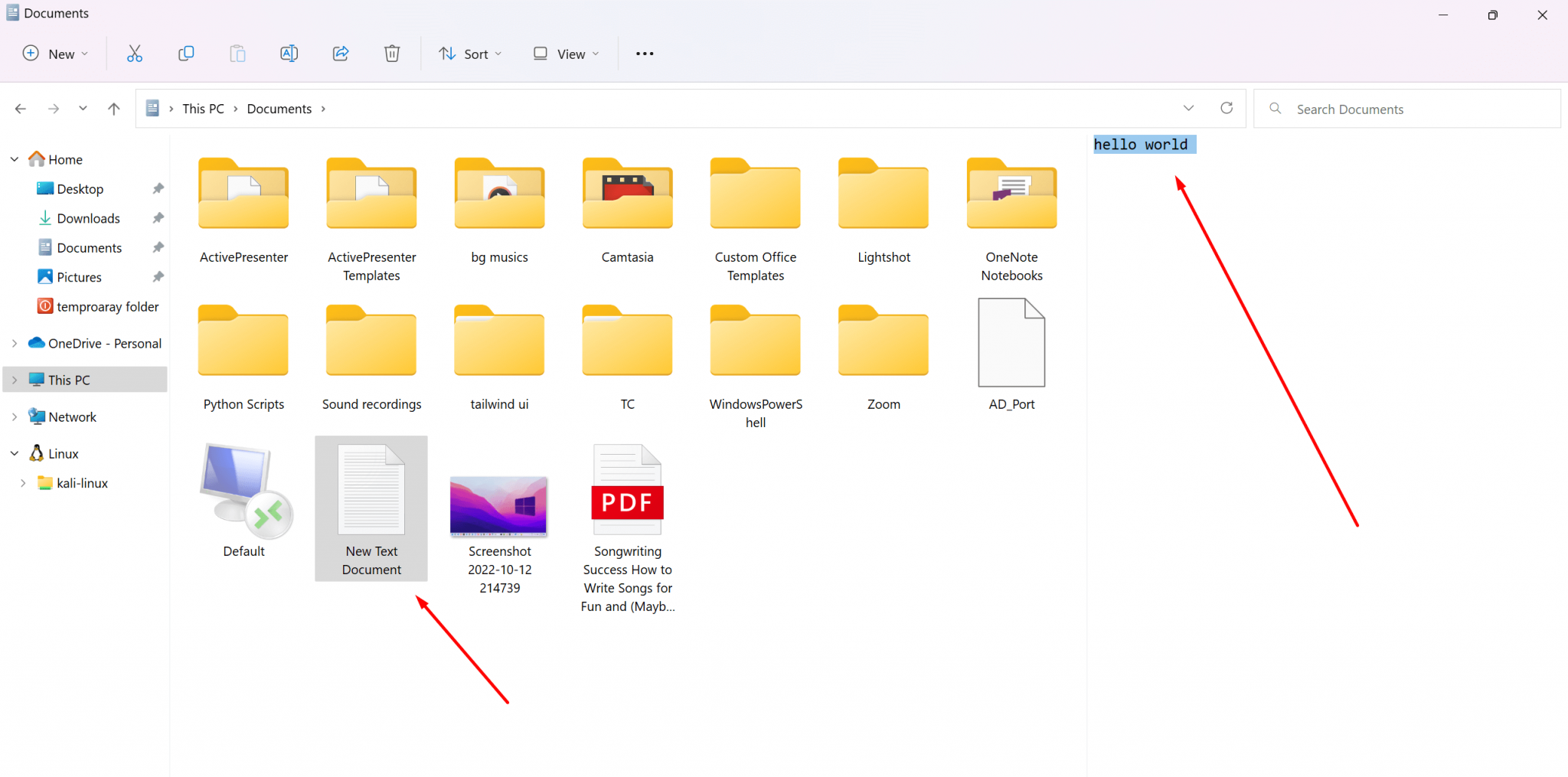The image size is (1568, 777).
Task: Expand the Network tree node
Action: pos(15,417)
